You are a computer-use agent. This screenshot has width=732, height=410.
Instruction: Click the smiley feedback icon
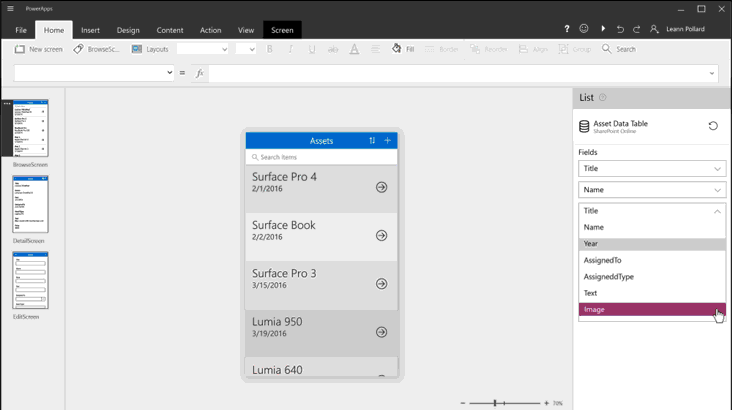584,29
